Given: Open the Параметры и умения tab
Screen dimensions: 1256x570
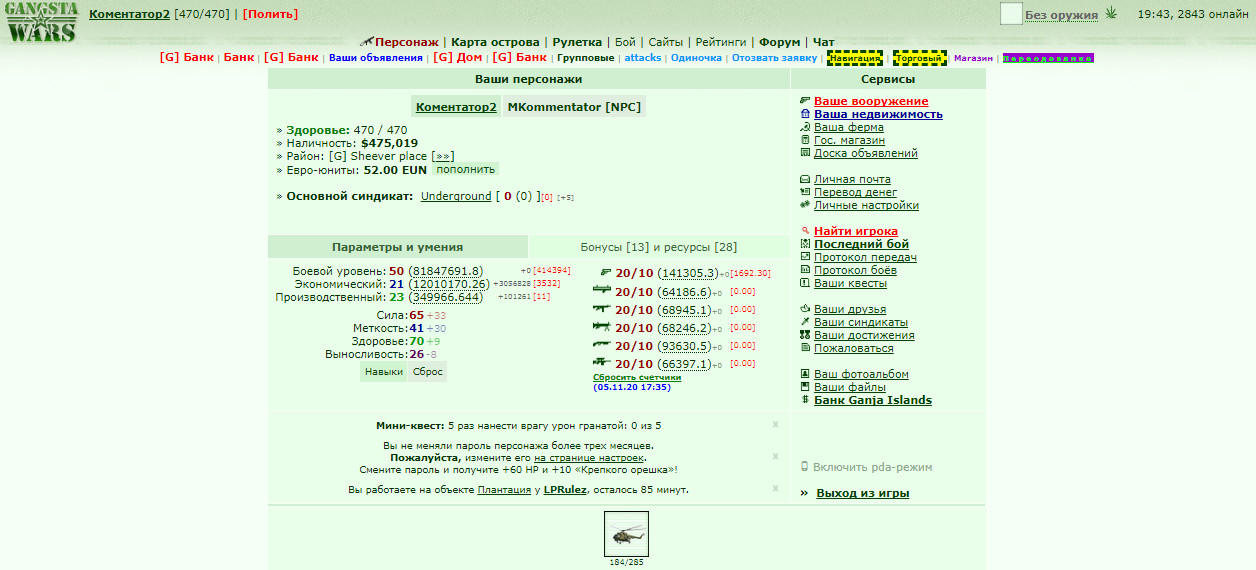Looking at the screenshot, I should coord(397,247).
